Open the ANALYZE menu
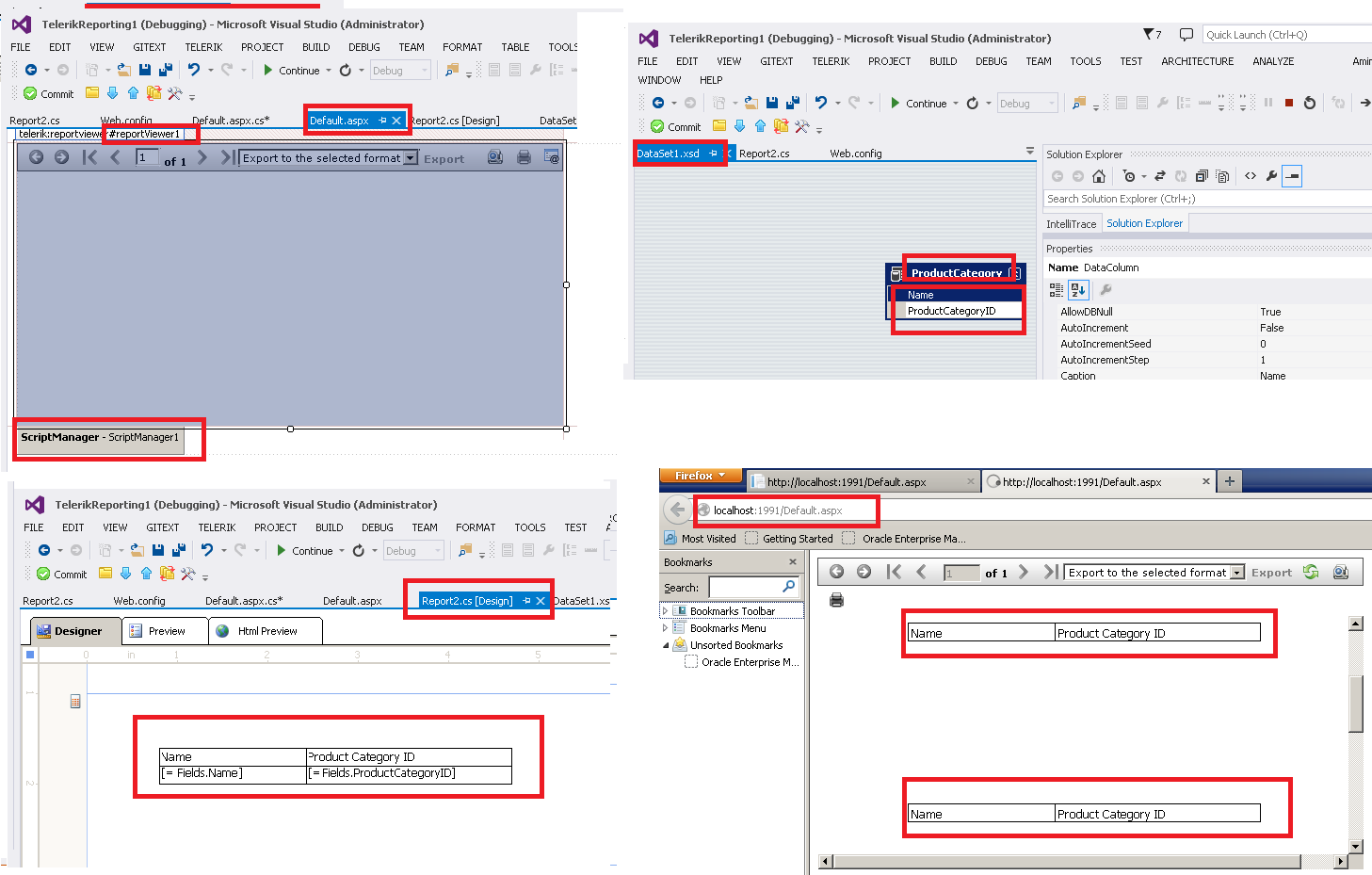 coord(1273,61)
